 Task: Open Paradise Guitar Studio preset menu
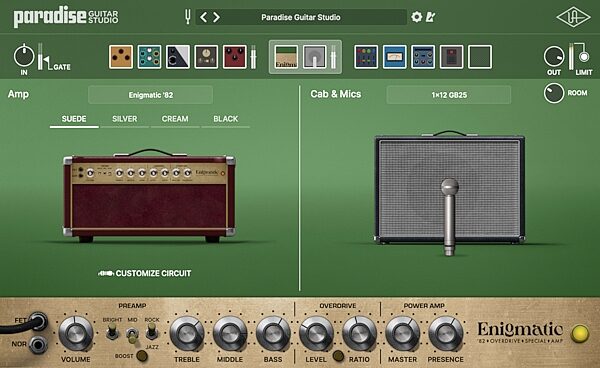click(301, 17)
